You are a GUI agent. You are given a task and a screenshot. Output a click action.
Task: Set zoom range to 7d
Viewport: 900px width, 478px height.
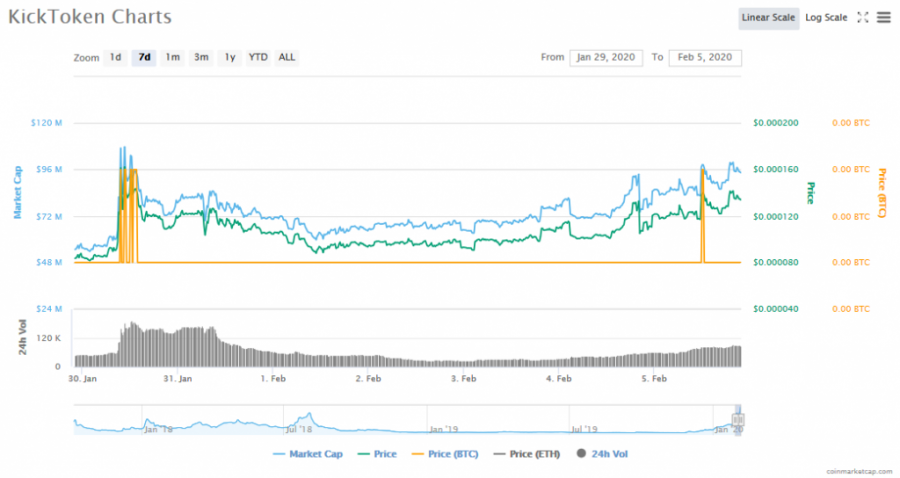(144, 57)
